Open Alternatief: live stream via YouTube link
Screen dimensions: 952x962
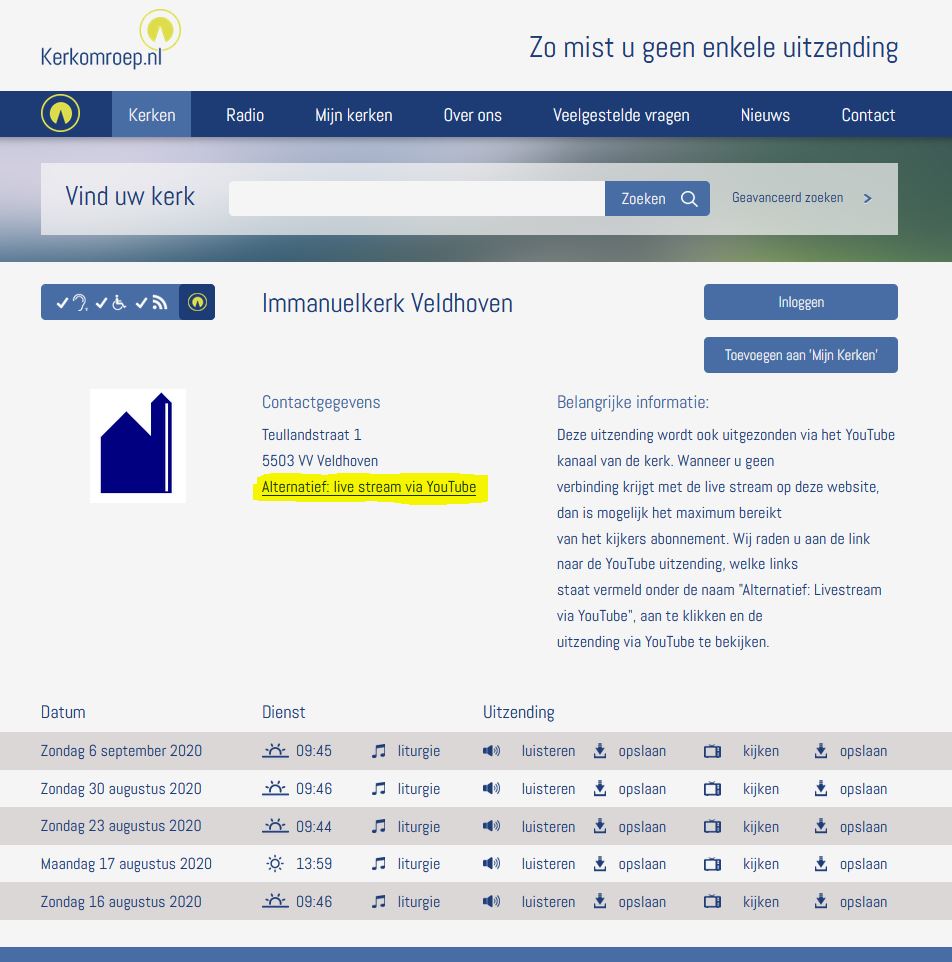pyautogui.click(x=369, y=487)
